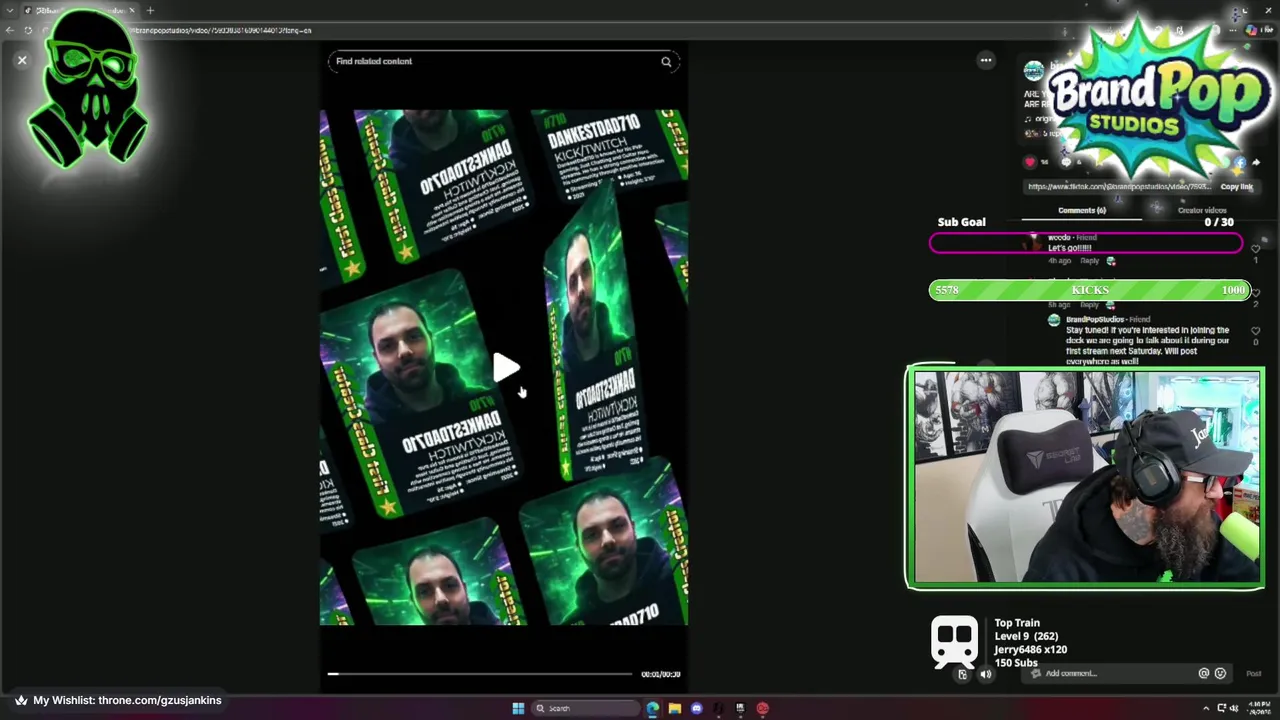Like the "Let's go!!!!!!" comment

(x=1256, y=249)
